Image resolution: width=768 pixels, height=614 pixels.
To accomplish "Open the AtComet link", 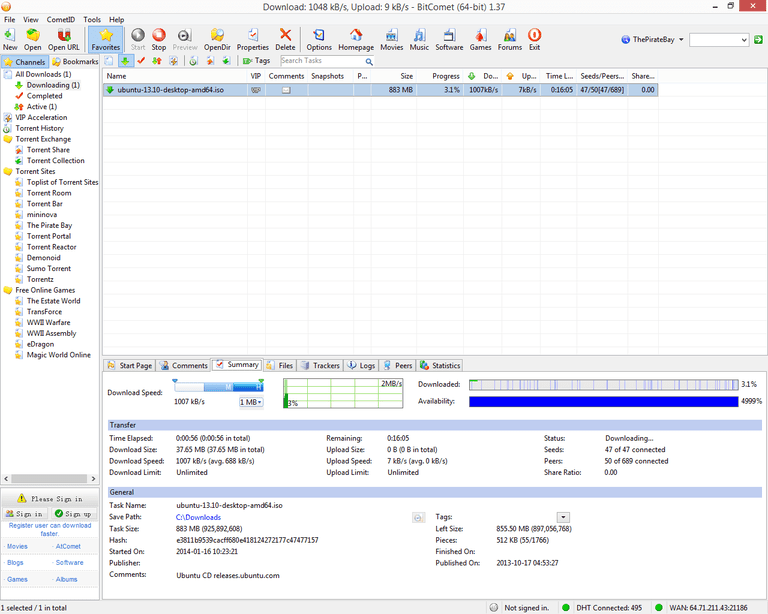I will [68, 546].
